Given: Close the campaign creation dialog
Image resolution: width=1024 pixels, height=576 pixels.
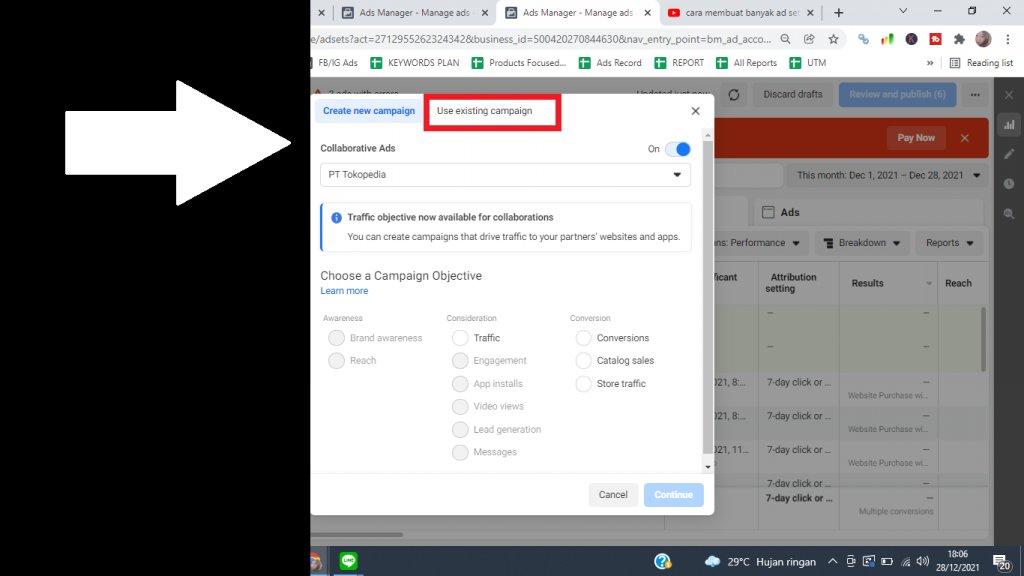Looking at the screenshot, I should tap(696, 111).
